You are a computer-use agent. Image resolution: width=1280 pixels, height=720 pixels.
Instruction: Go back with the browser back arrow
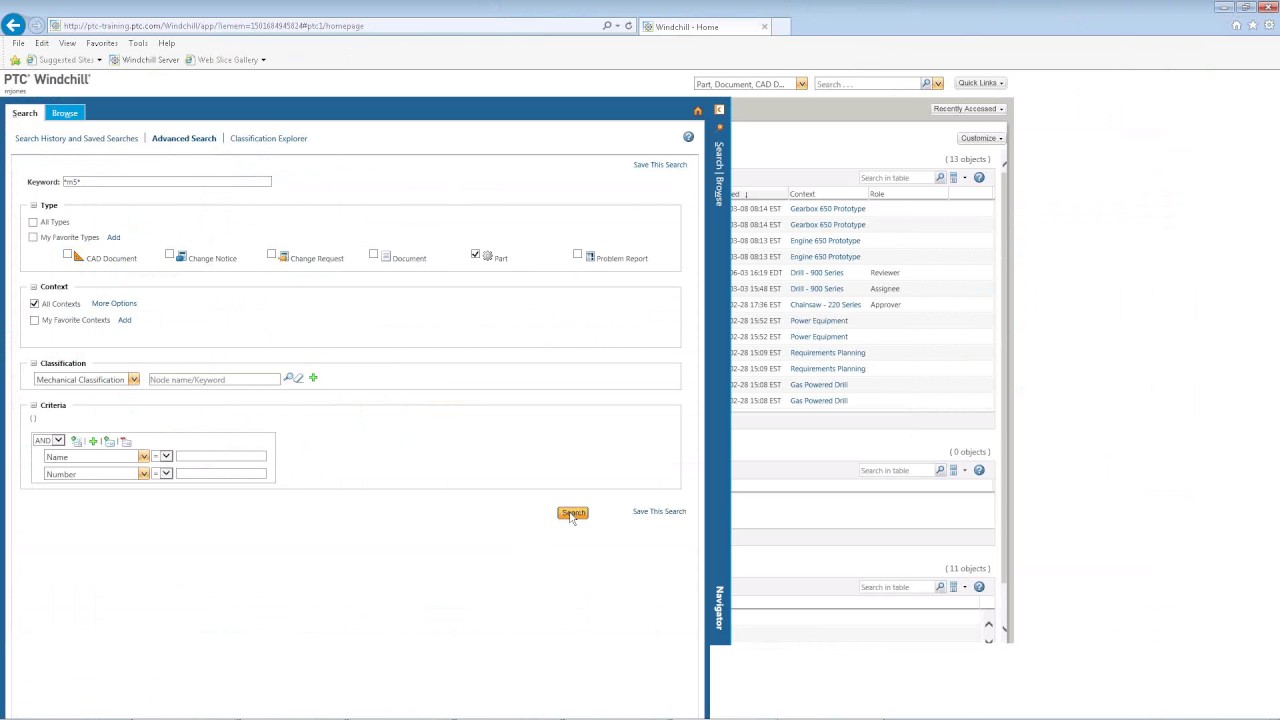(x=13, y=25)
